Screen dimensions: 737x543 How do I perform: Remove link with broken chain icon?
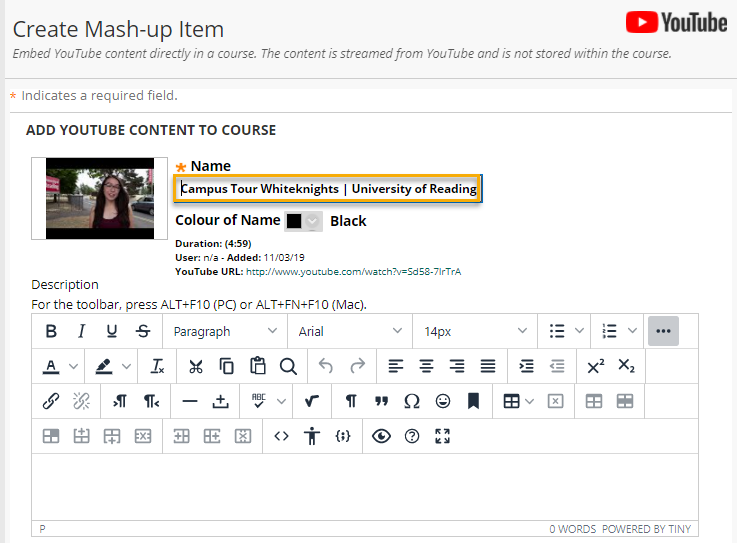click(x=81, y=401)
